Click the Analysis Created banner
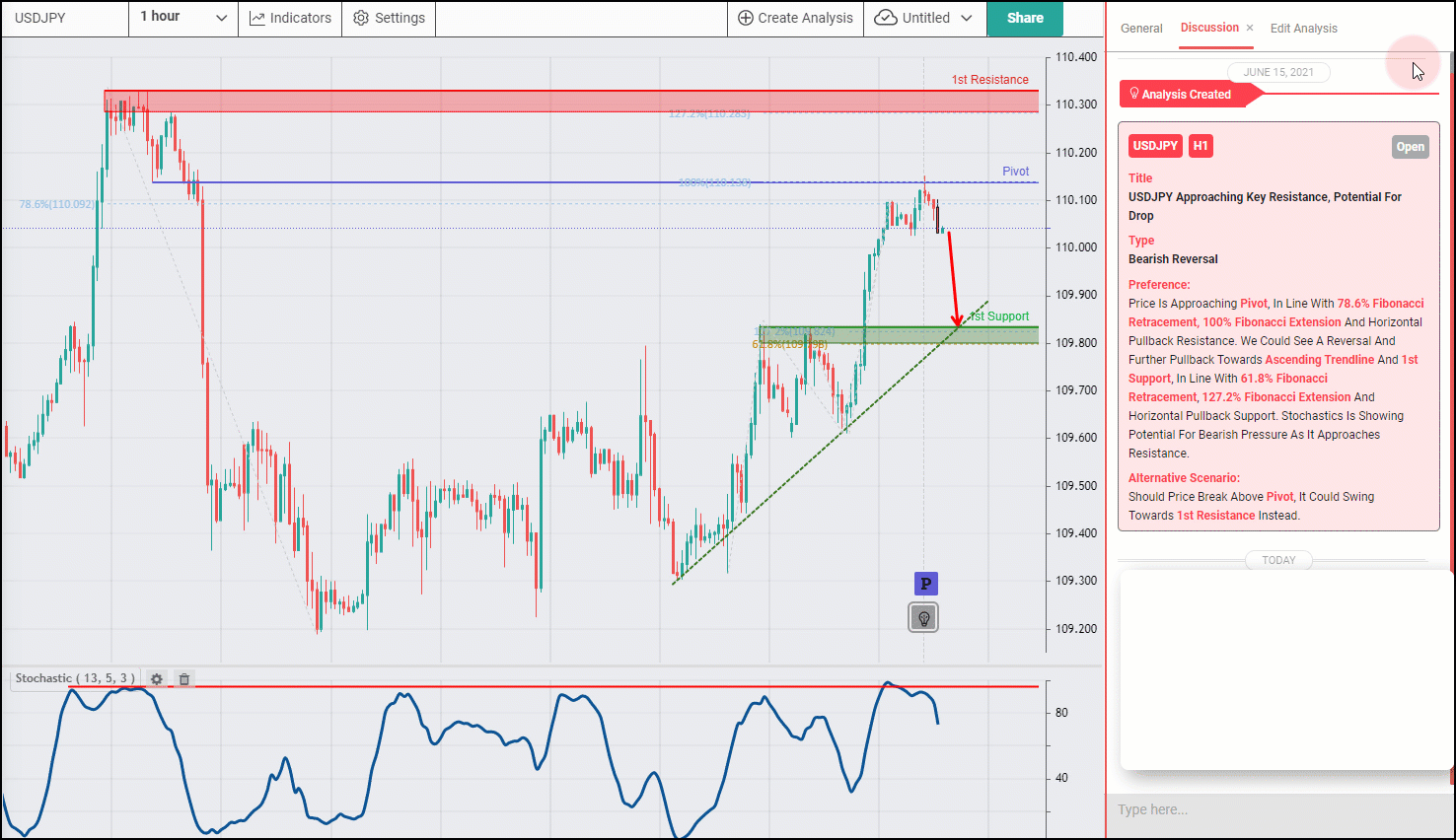 click(x=1192, y=95)
